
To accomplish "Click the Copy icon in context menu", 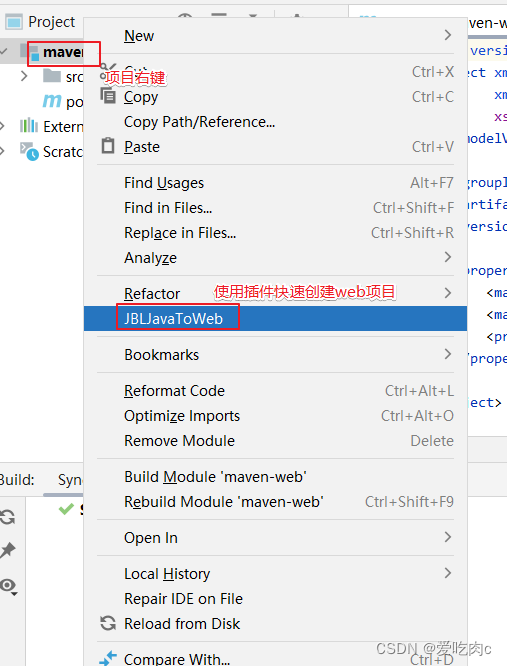I will [x=108, y=96].
